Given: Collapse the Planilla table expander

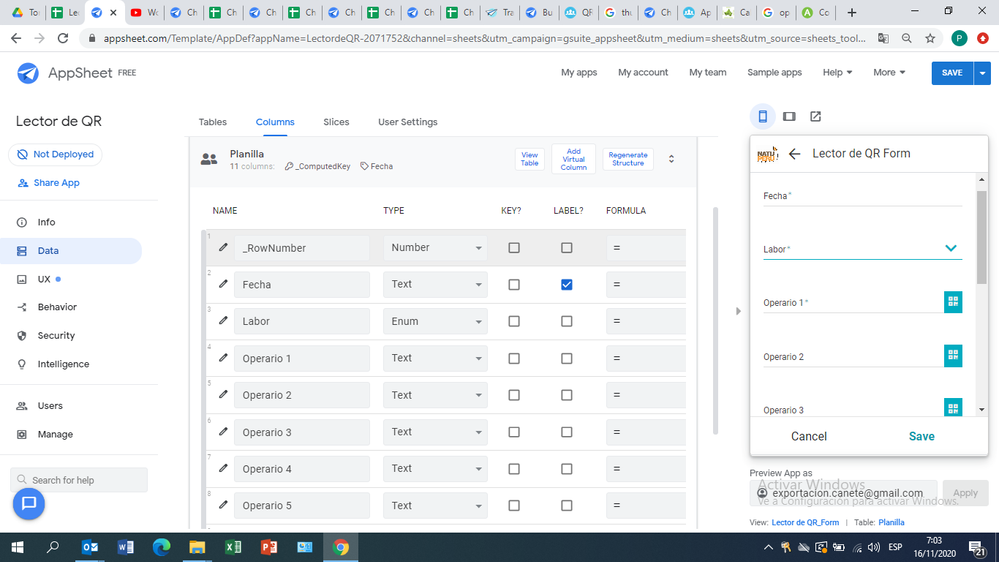Looking at the screenshot, I should pyautogui.click(x=671, y=159).
